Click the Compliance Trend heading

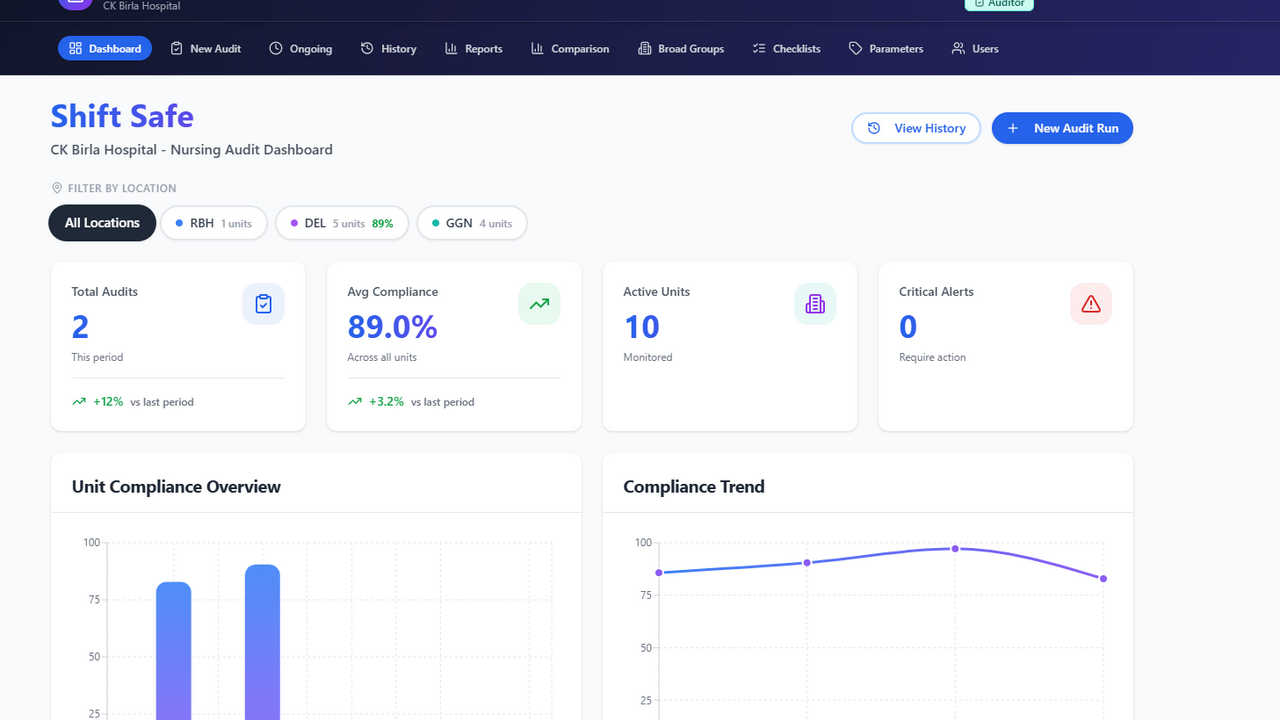(694, 487)
